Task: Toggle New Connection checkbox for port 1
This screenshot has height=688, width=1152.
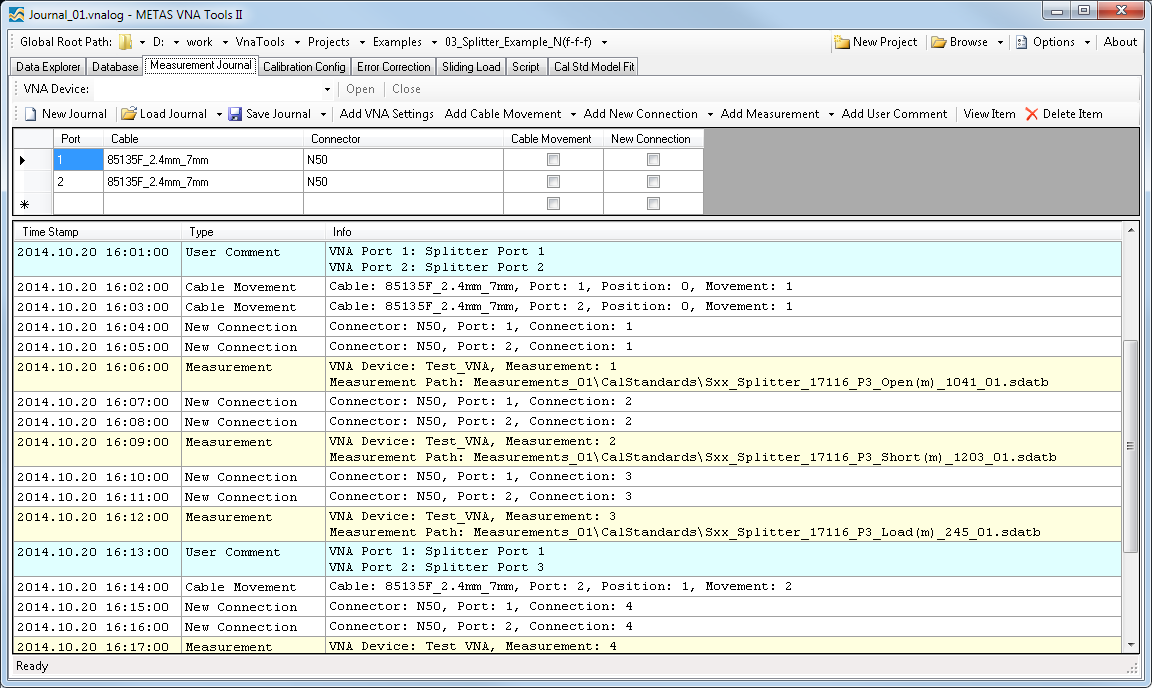Action: 653,160
